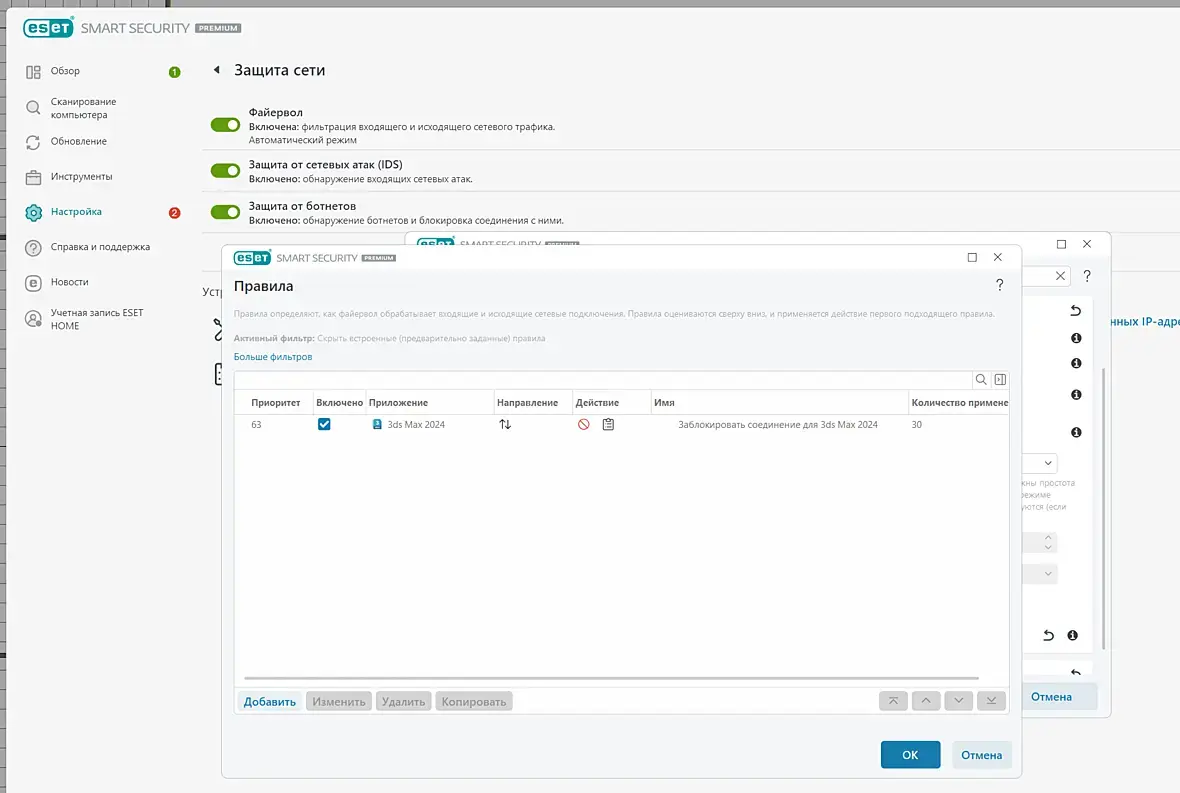Click the red notification badge beside Настройка
The image size is (1180, 793).
pyautogui.click(x=175, y=213)
